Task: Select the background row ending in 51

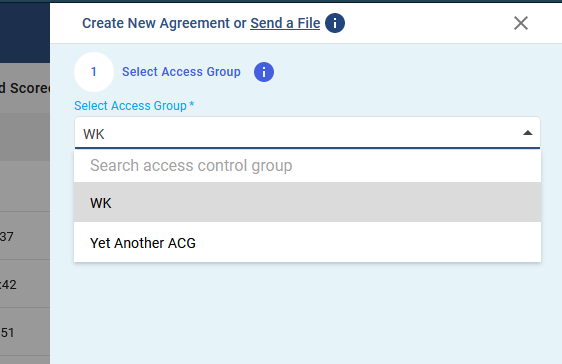Action: tap(25, 332)
